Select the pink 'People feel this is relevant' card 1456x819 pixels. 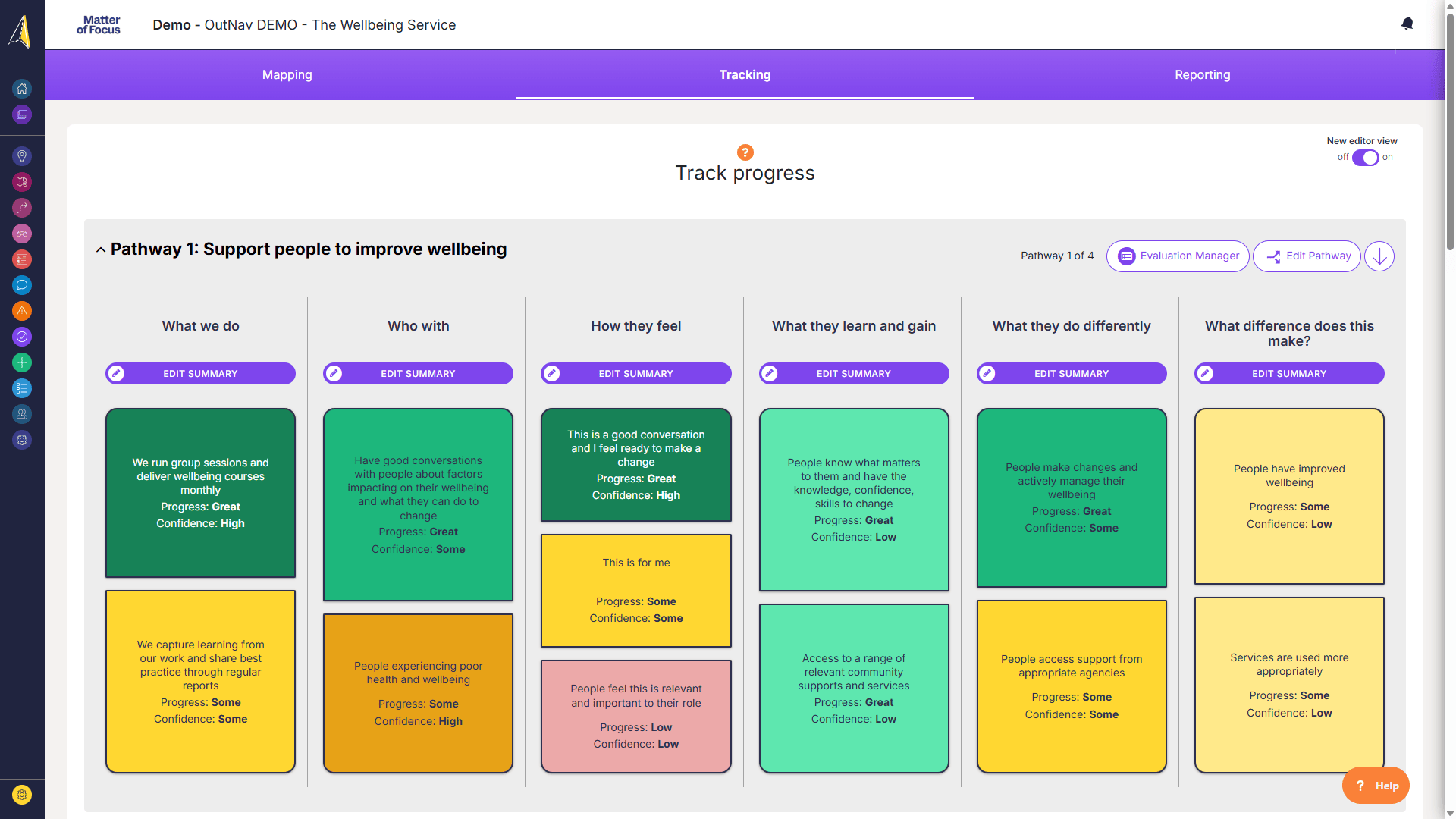click(x=635, y=716)
